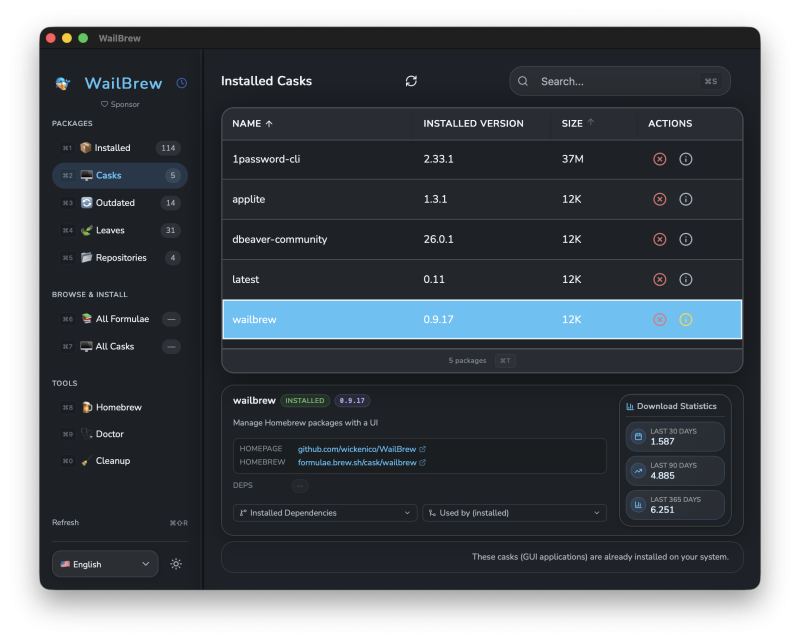This screenshot has height=642, width=800.
Task: Click the 4.885 downloads value
Action: tap(662, 476)
